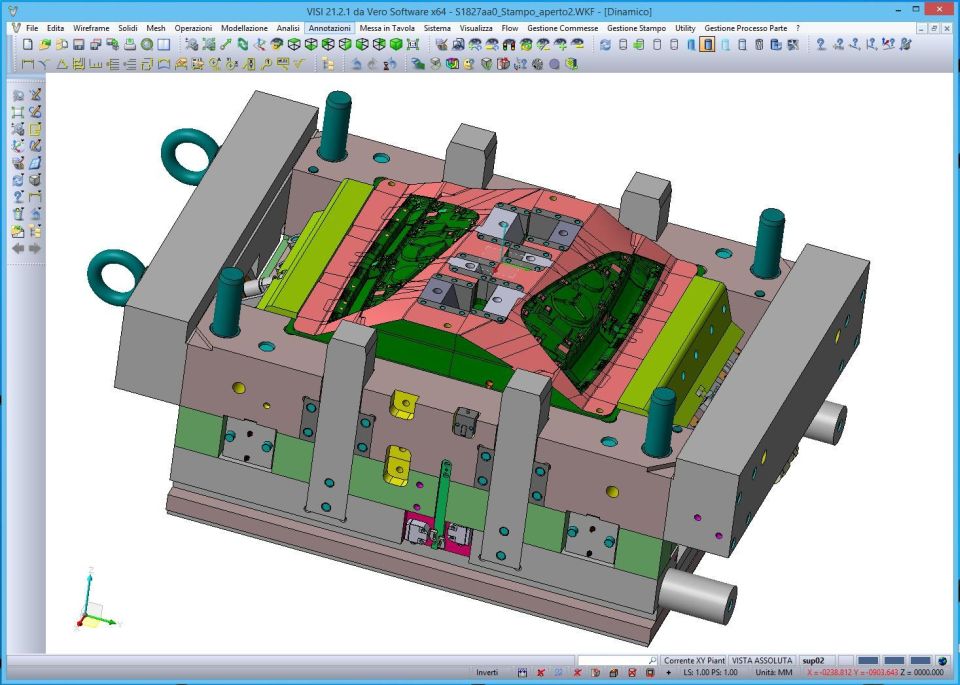Click the linear dimension annotation icon
The image size is (960, 685).
pos(28,64)
